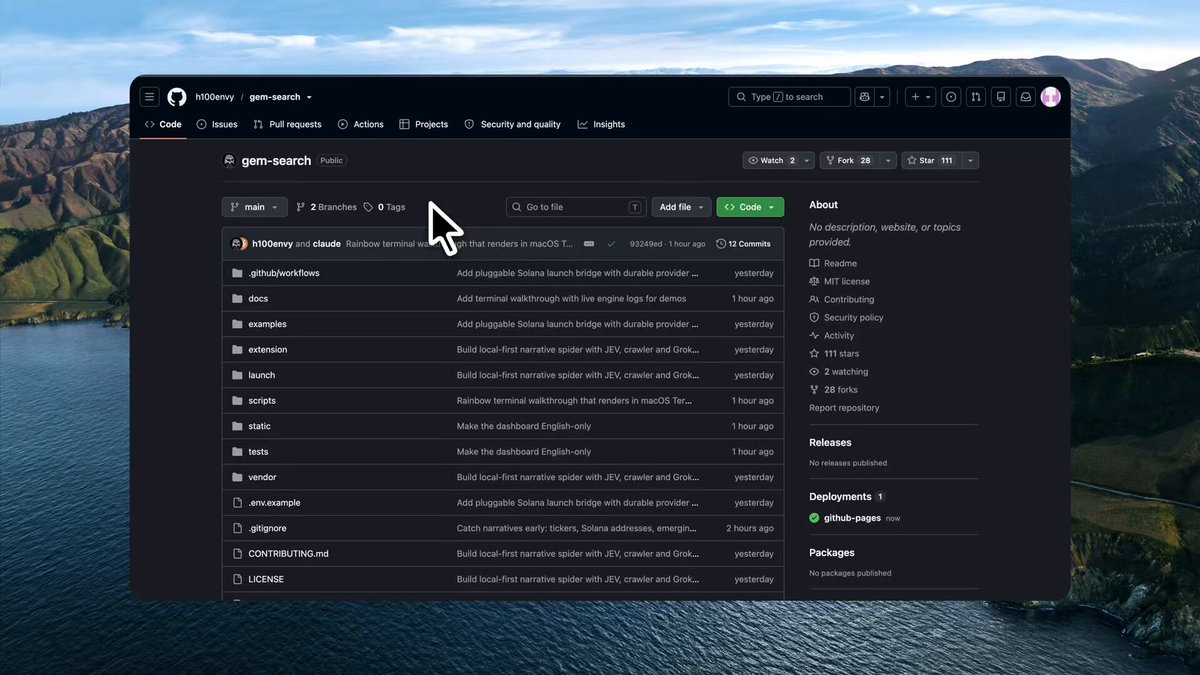Open the green Code dropdown button
The height and width of the screenshot is (675, 1200).
point(750,207)
